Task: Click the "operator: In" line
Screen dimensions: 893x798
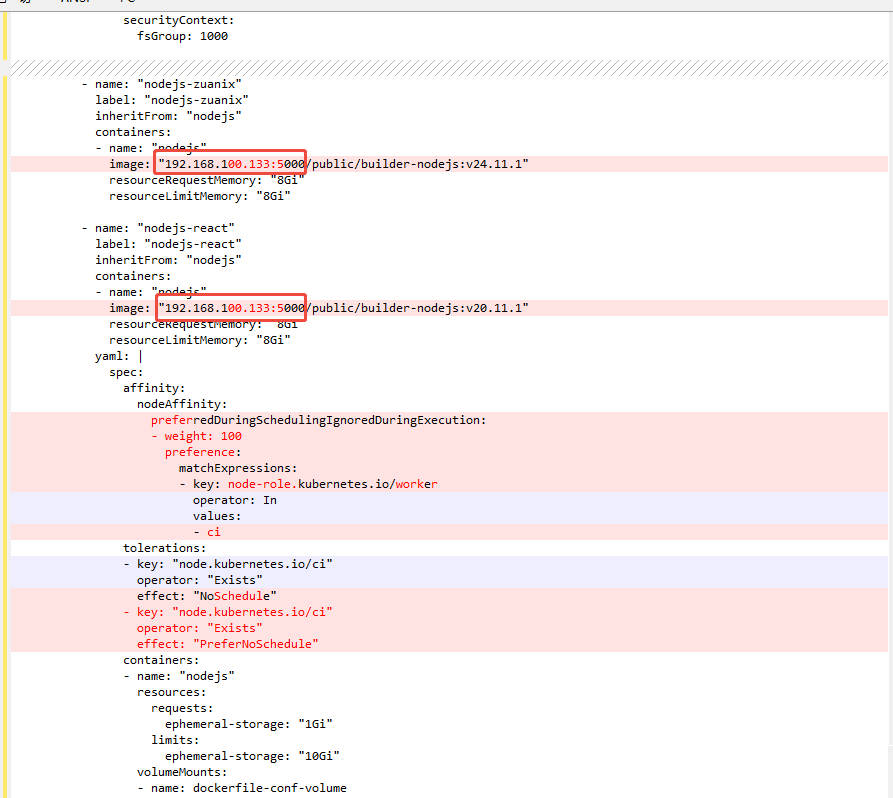Action: click(235, 500)
